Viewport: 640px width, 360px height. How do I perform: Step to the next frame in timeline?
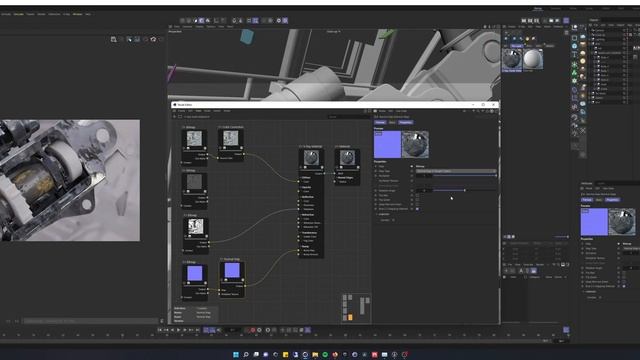185,330
